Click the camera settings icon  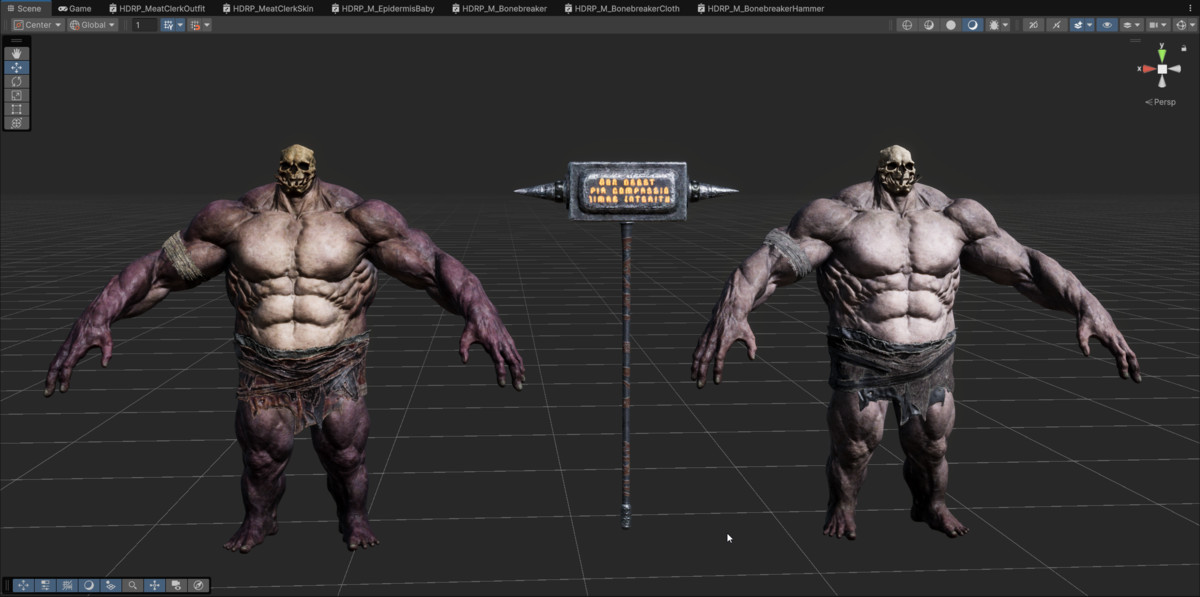click(x=1153, y=25)
